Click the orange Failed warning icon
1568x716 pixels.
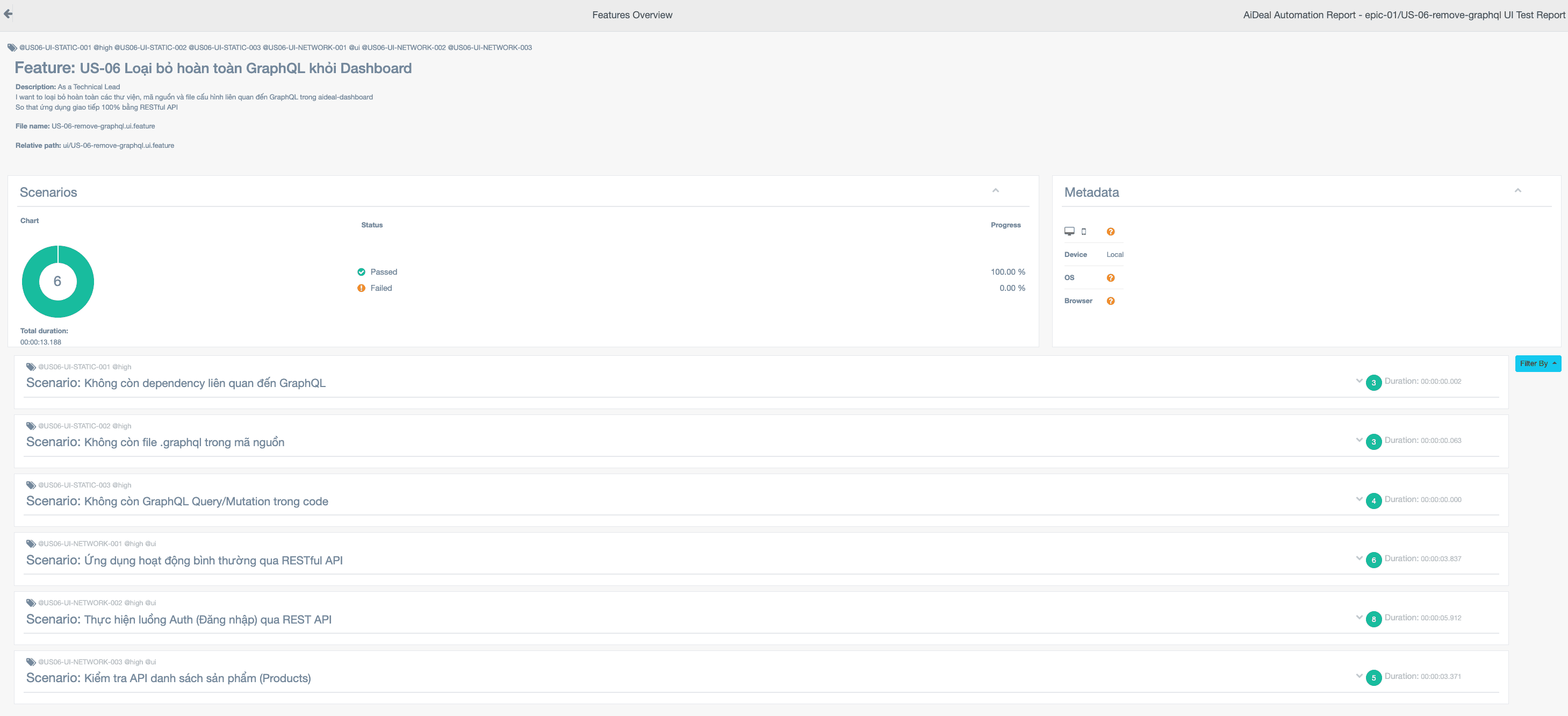[x=361, y=288]
